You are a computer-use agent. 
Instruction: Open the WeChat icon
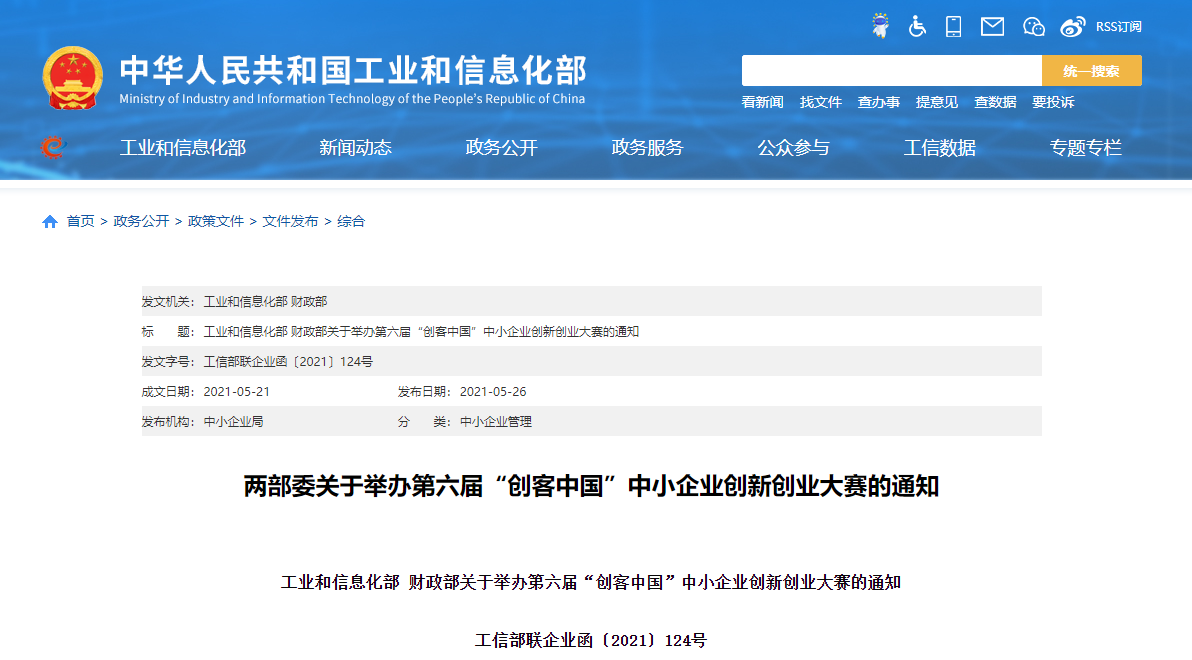[1034, 26]
